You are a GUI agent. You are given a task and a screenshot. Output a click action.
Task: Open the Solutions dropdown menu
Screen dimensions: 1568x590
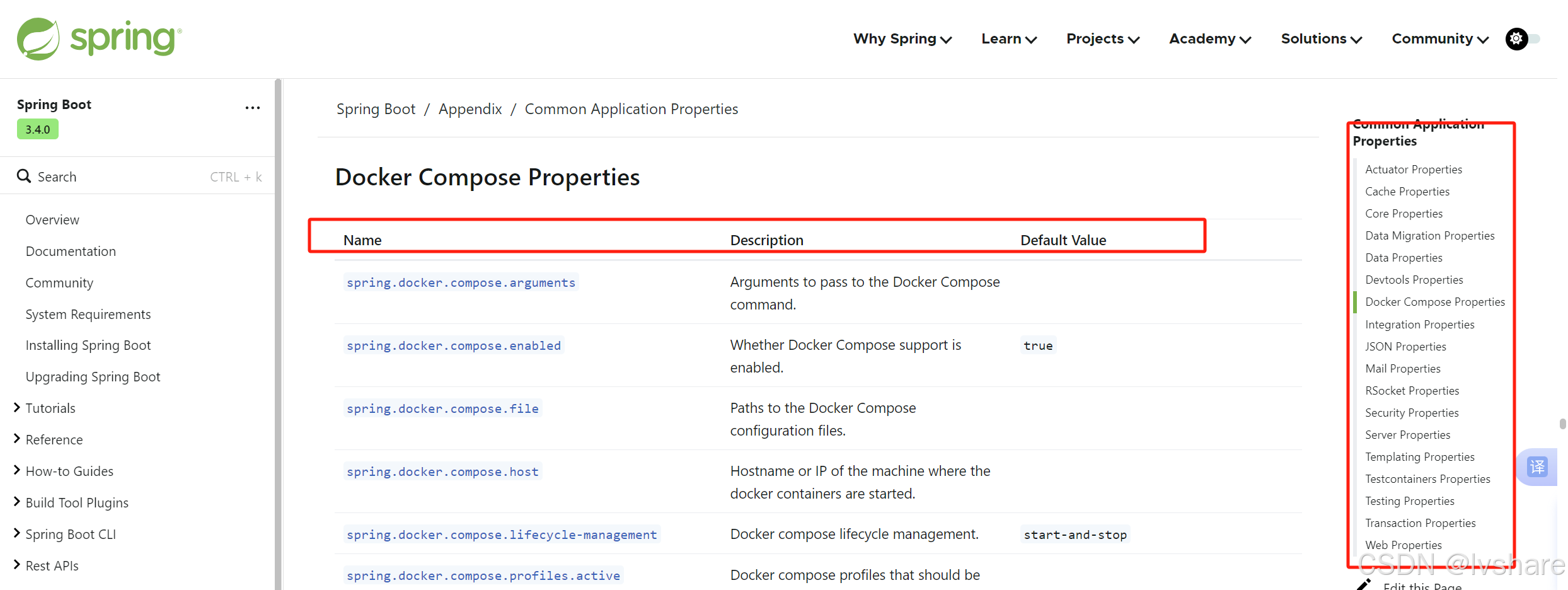[x=1322, y=39]
